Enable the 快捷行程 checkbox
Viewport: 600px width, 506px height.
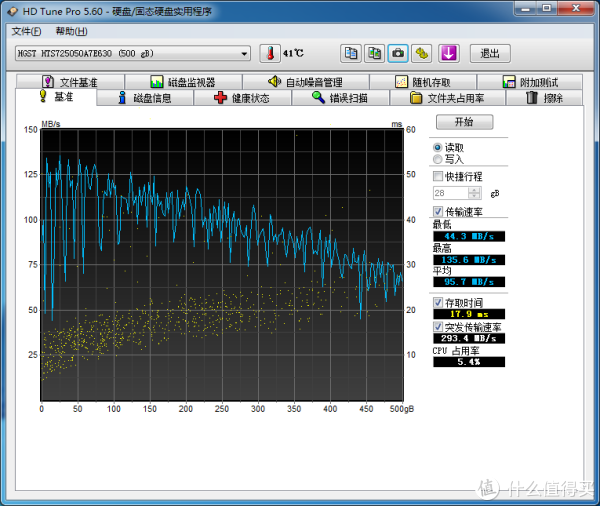[x=438, y=176]
